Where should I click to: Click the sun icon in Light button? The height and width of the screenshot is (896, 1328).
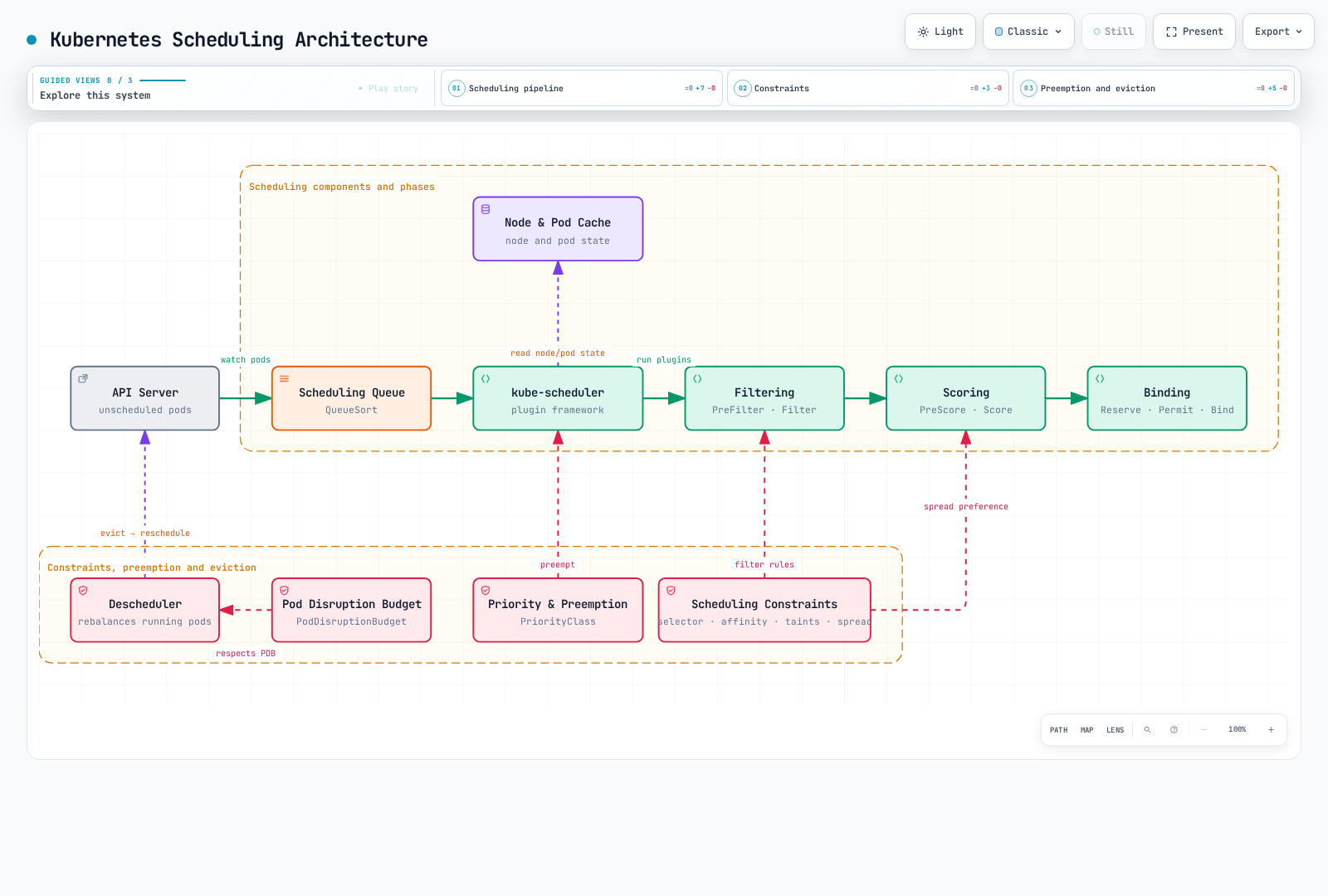point(923,32)
